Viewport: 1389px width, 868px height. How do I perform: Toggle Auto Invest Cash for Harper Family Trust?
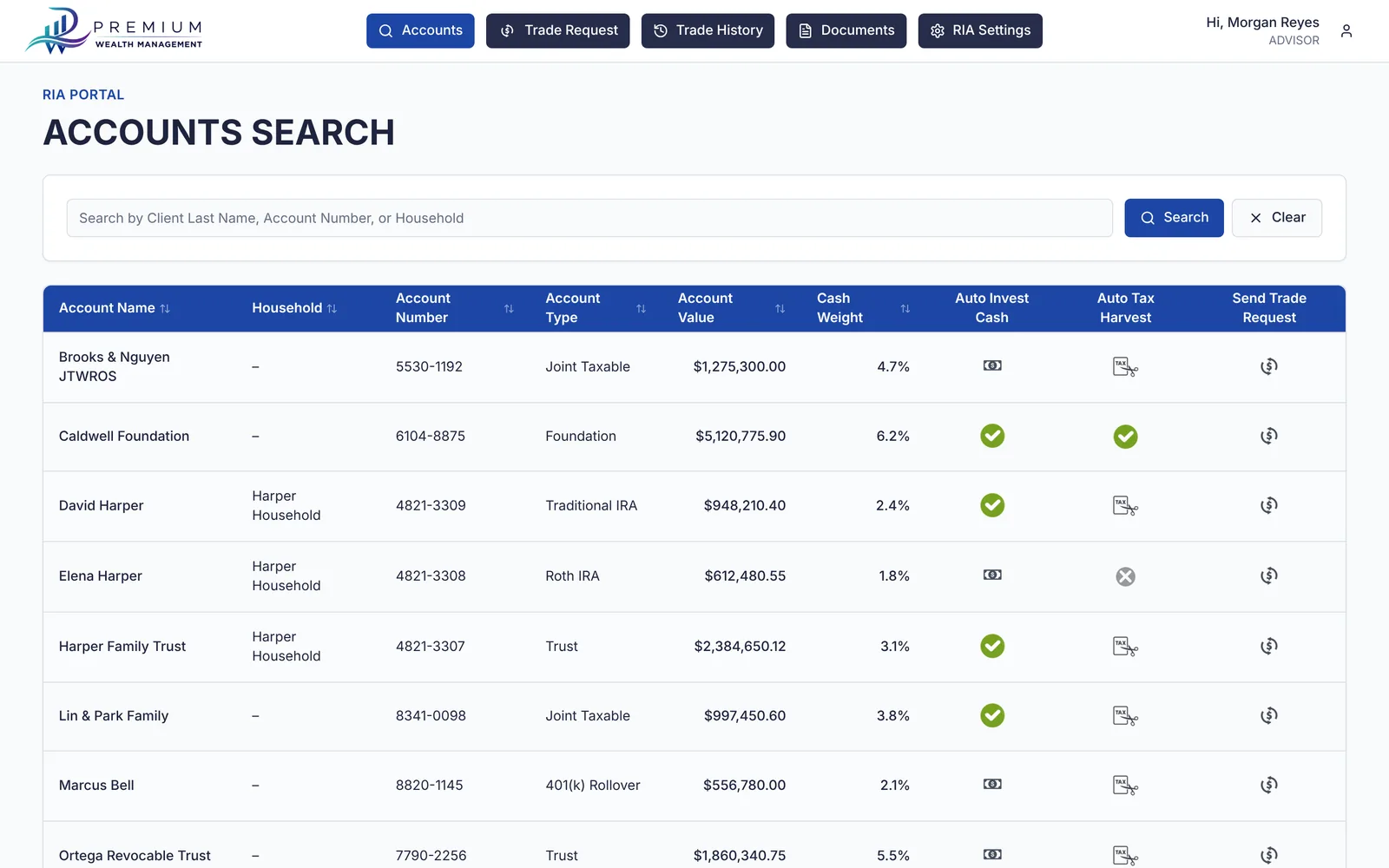pyautogui.click(x=992, y=646)
